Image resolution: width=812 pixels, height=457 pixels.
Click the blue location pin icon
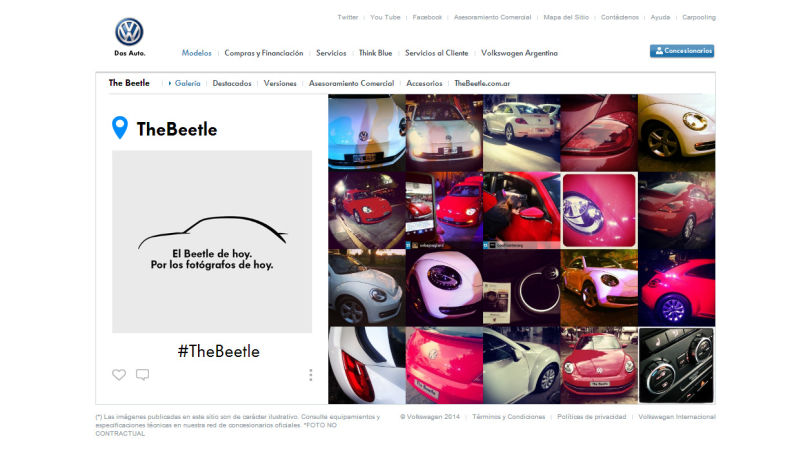click(x=120, y=127)
